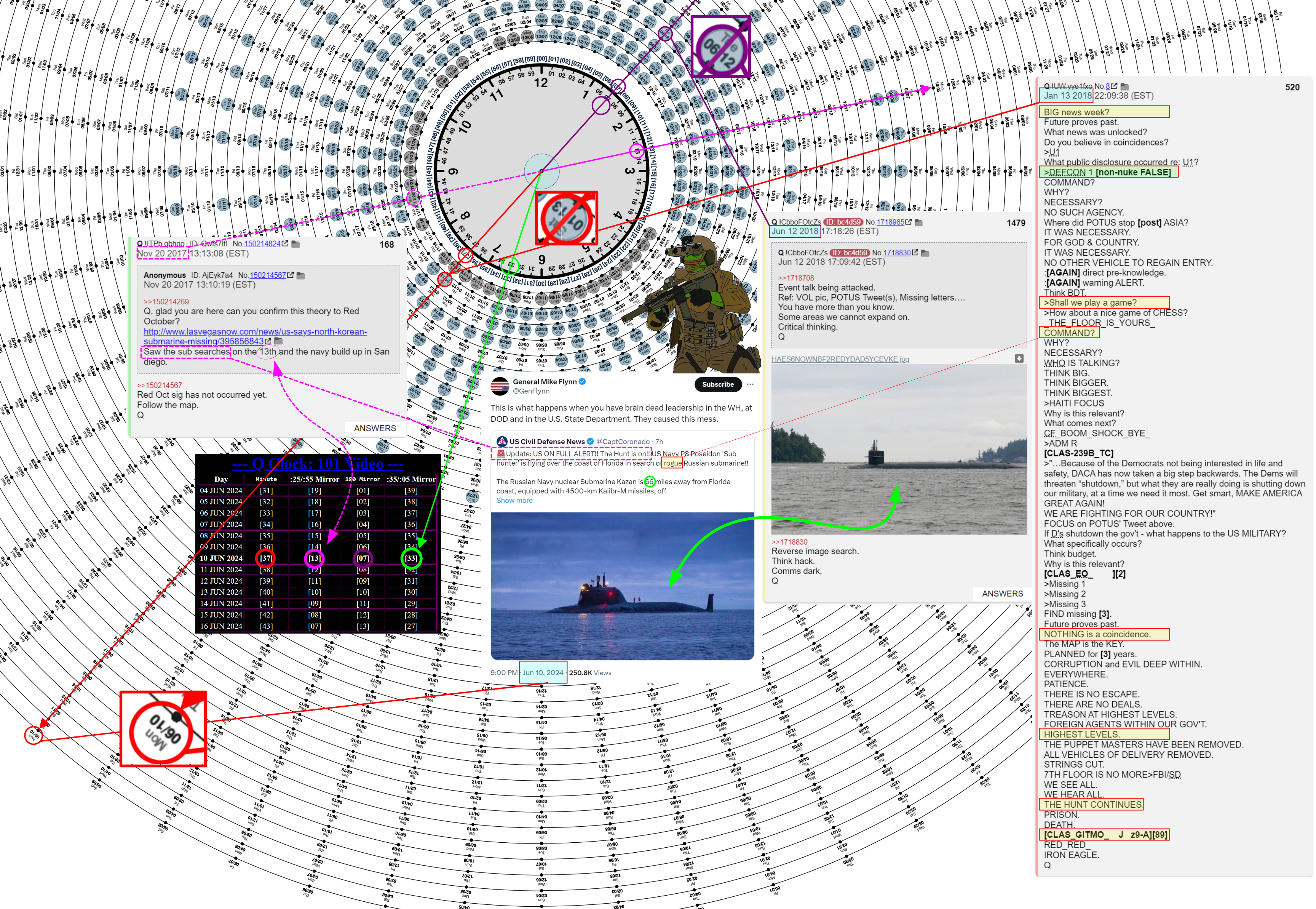Screen dimensions: 1316x909
Task: Open external-link icon beside No.1718830
Action: pos(915,252)
